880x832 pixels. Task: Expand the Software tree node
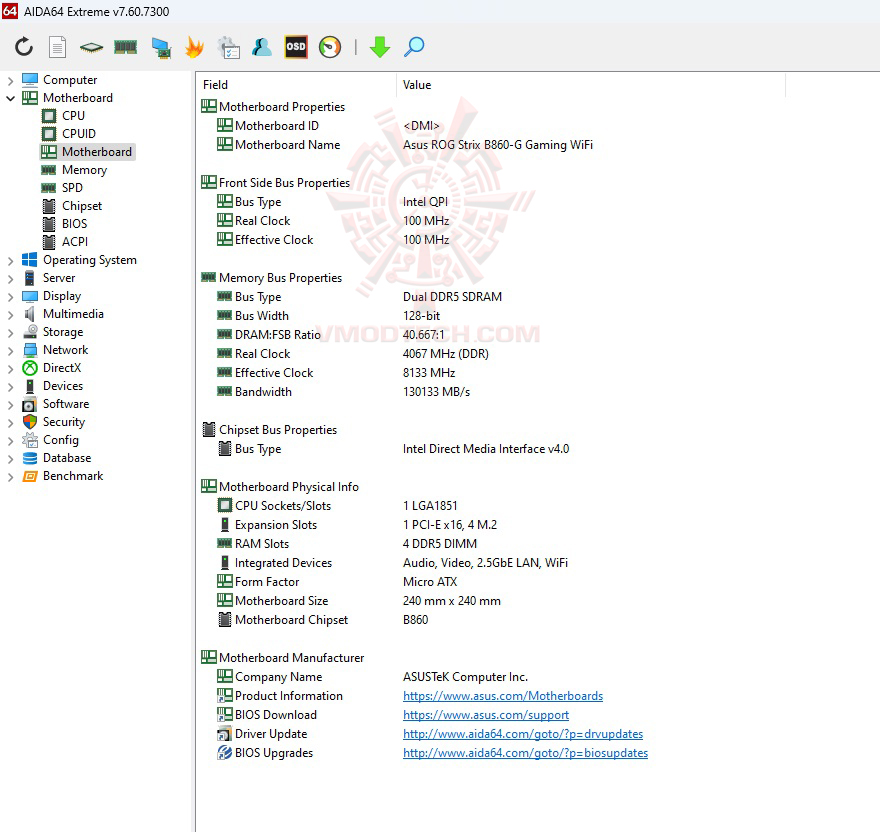[x=10, y=404]
